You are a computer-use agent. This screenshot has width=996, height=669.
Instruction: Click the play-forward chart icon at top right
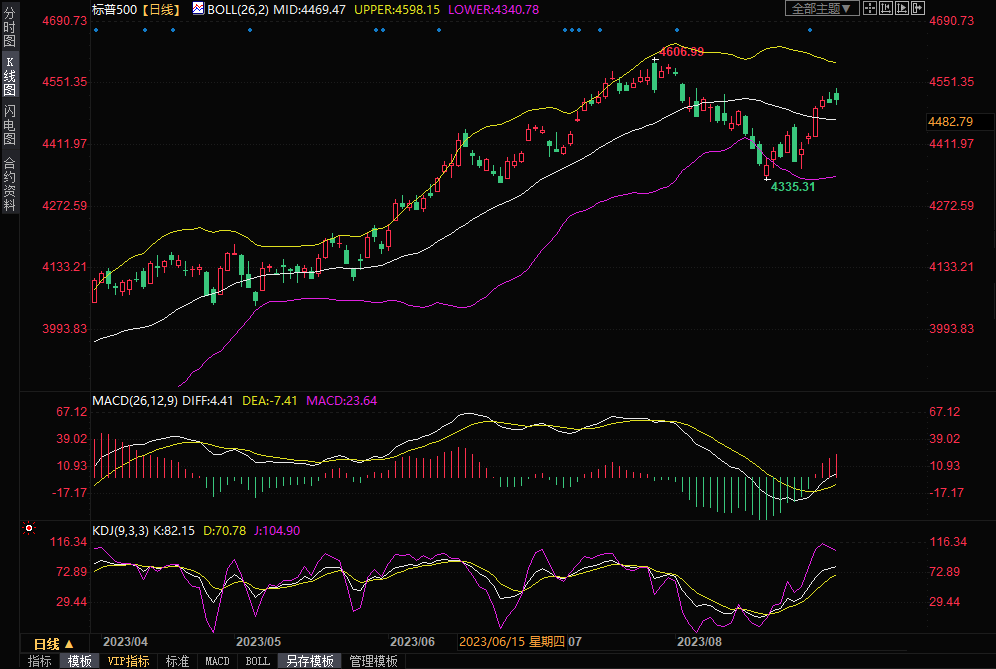[903, 8]
